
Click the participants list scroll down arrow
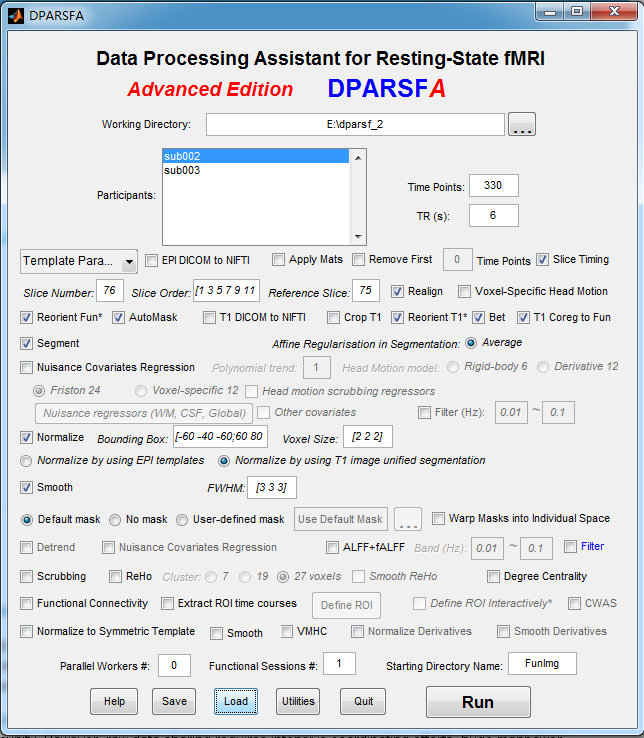(358, 236)
